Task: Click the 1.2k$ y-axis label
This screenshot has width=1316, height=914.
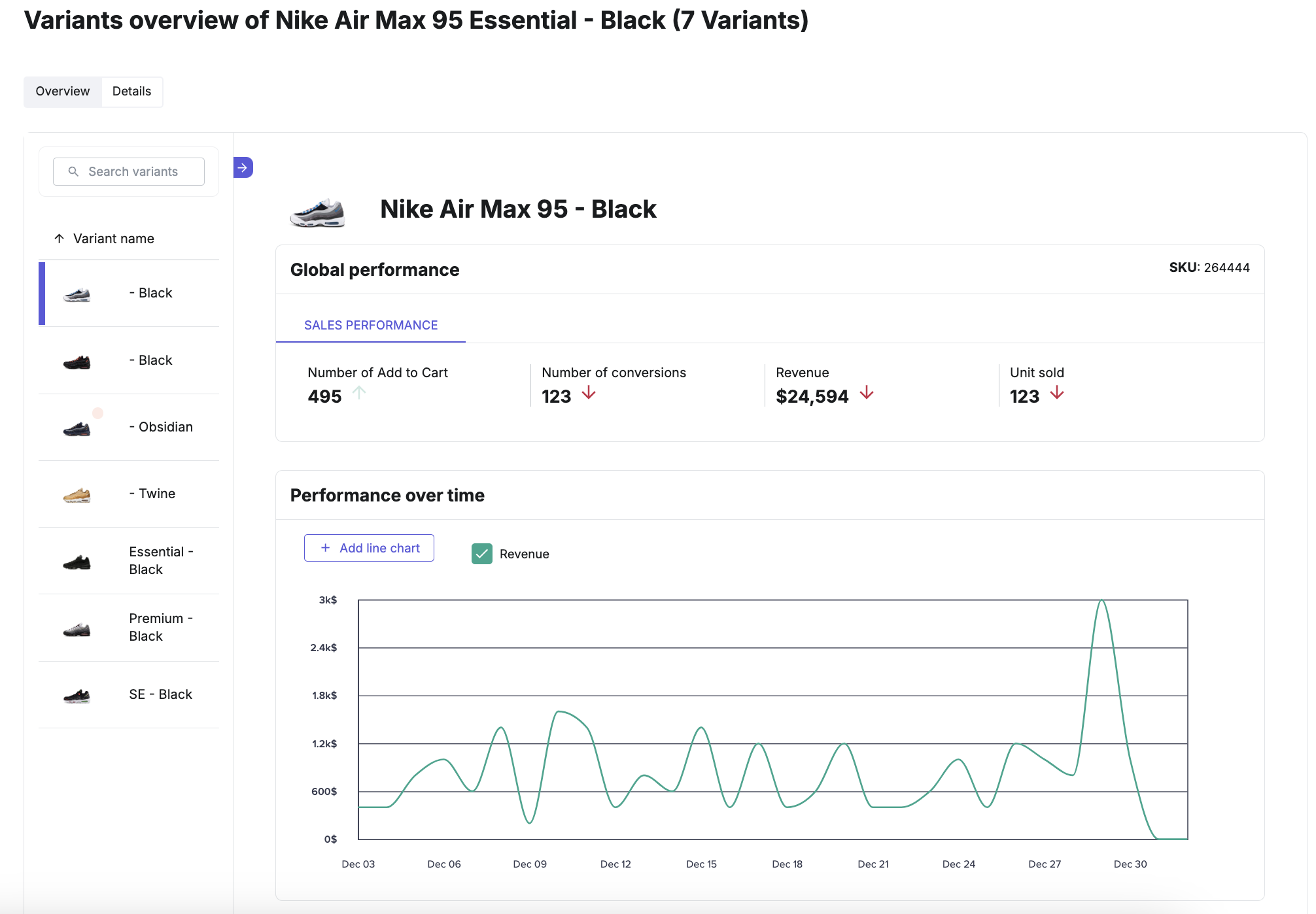Action: tap(324, 743)
